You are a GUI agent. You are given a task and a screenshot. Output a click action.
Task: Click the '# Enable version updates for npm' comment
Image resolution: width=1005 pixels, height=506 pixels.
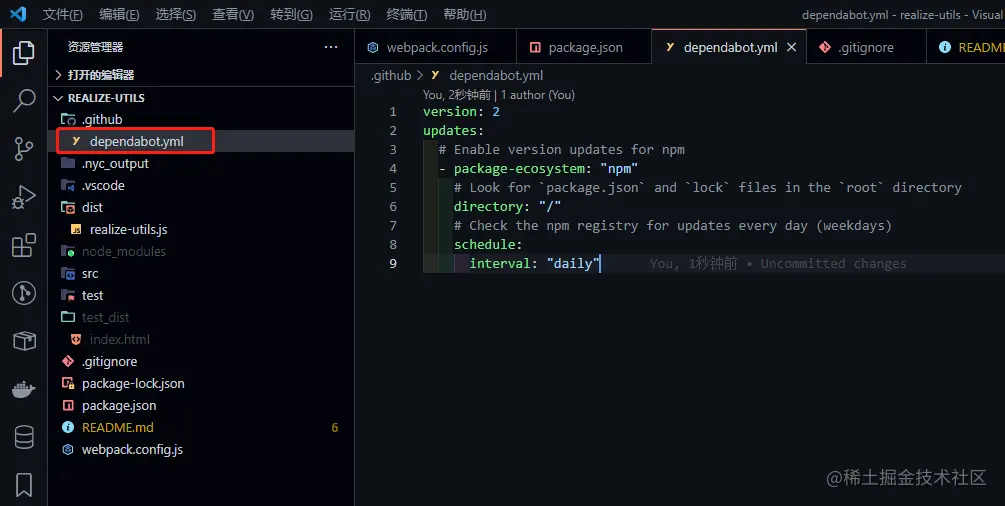(561, 149)
